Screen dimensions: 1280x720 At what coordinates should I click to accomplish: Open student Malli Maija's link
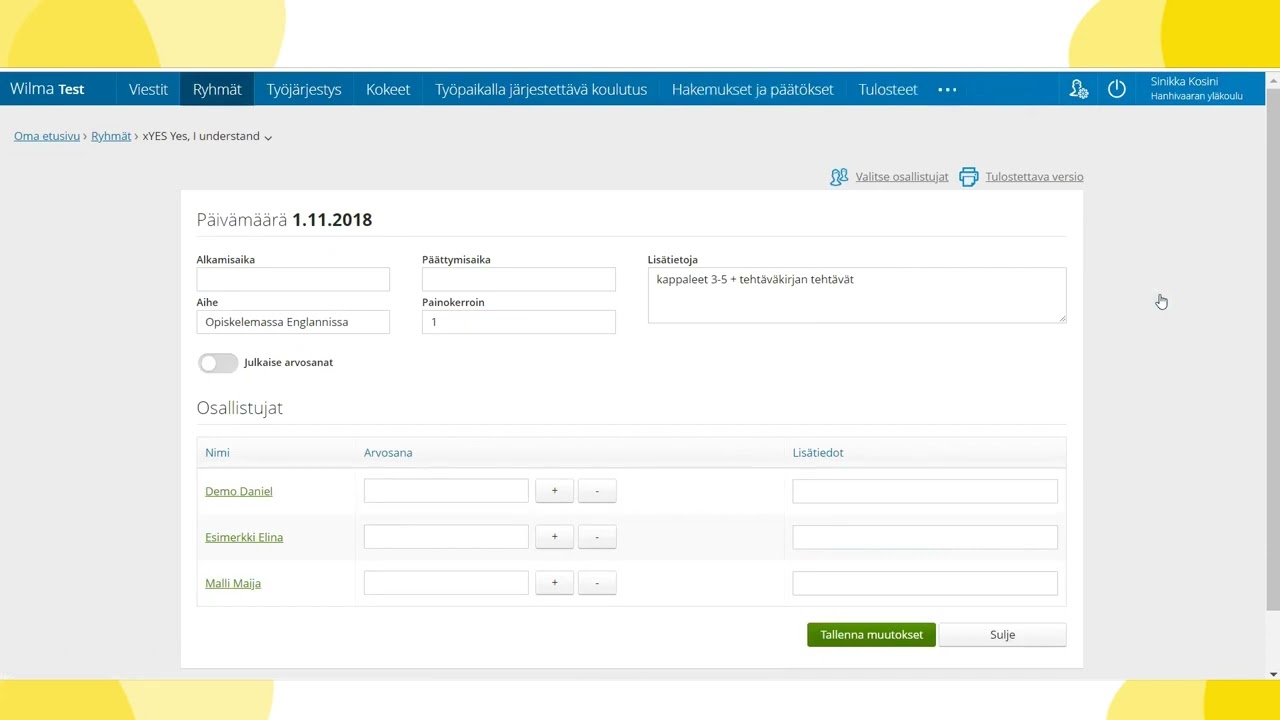tap(233, 583)
